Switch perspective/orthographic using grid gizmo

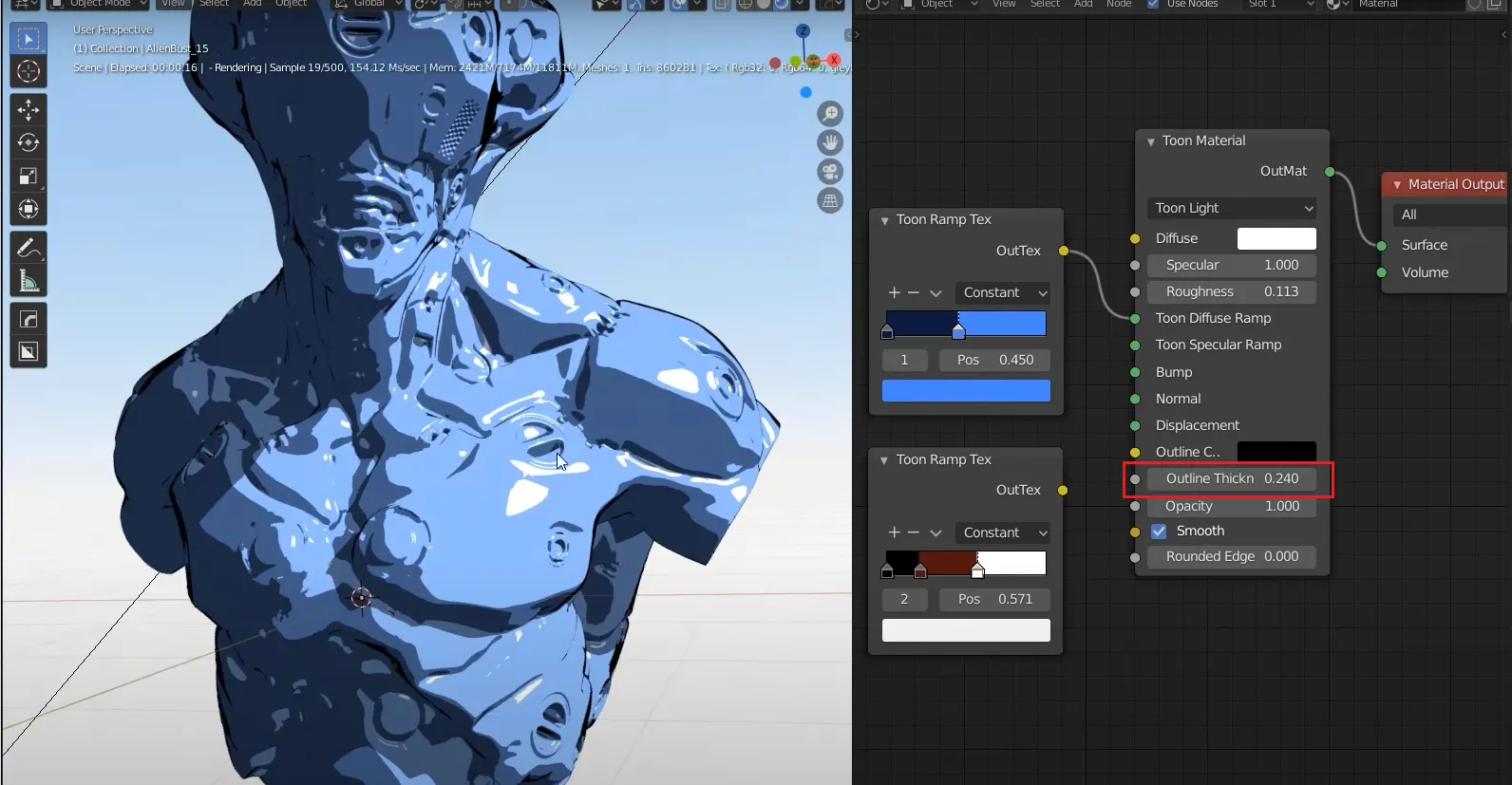click(x=830, y=200)
